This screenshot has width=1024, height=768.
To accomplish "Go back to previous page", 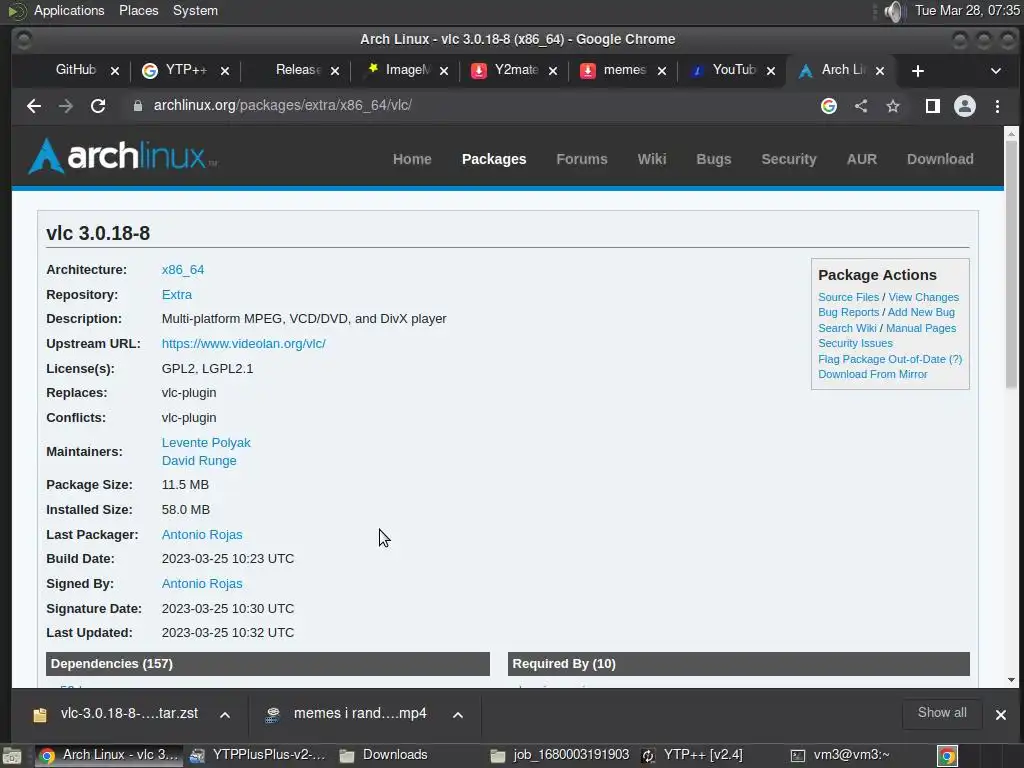I will [x=34, y=106].
